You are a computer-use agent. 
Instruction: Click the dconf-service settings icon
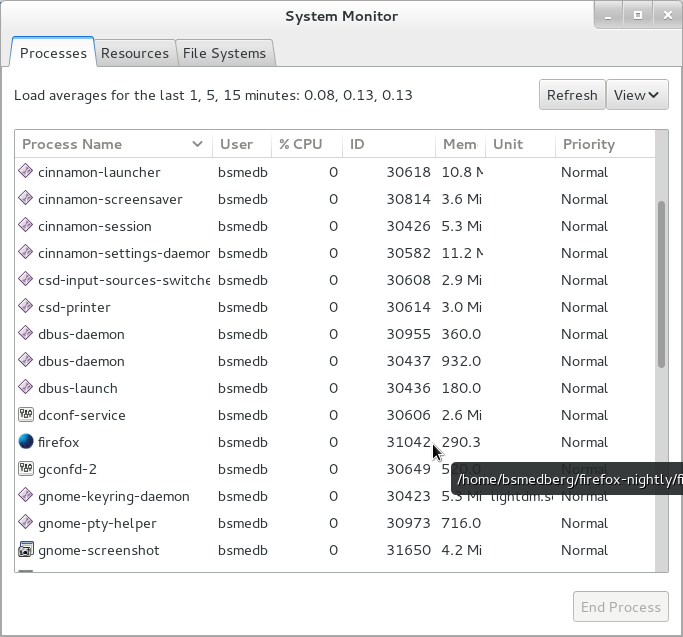(x=26, y=414)
